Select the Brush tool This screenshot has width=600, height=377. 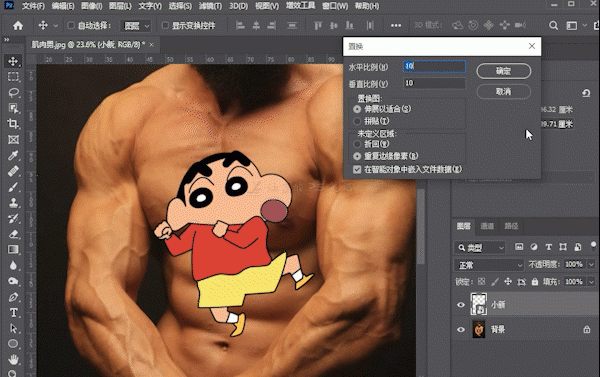pos(13,187)
